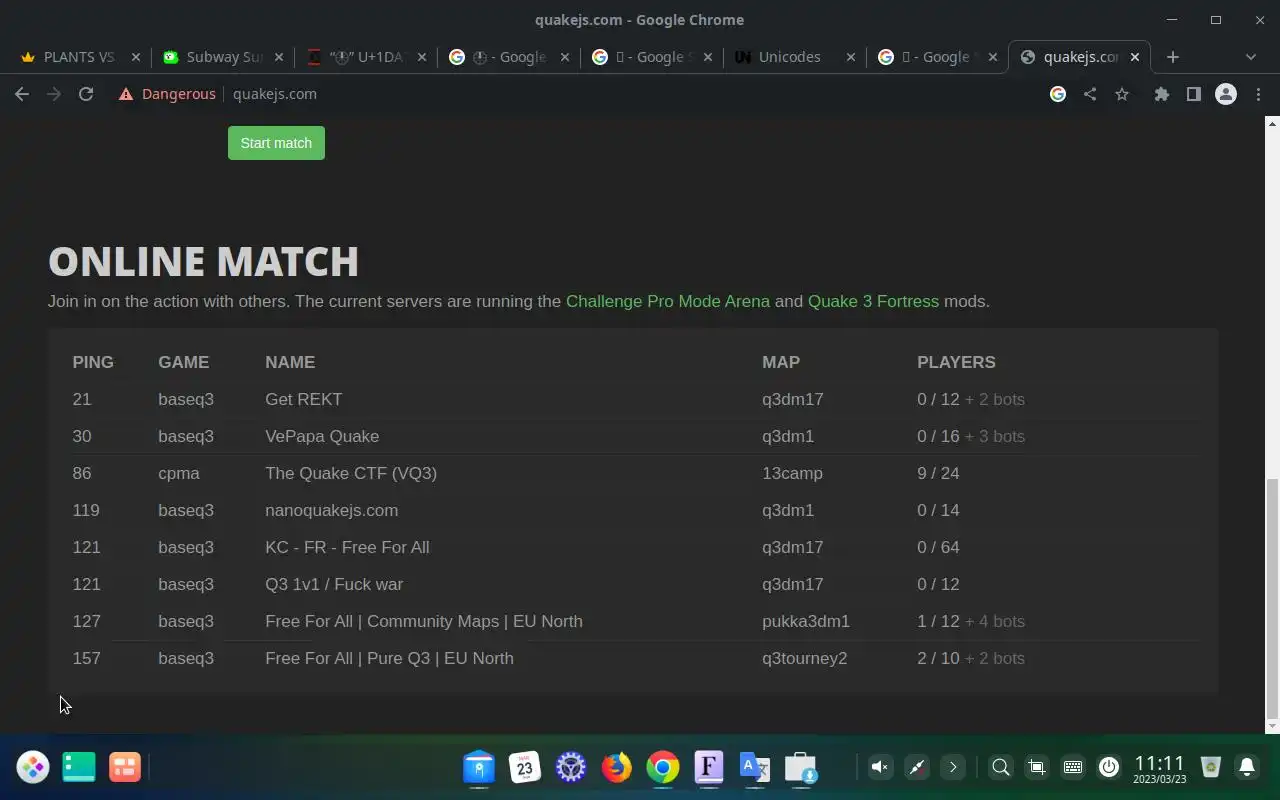The height and width of the screenshot is (800, 1280).
Task: Select the VePapa Quake server
Action: tap(633, 436)
